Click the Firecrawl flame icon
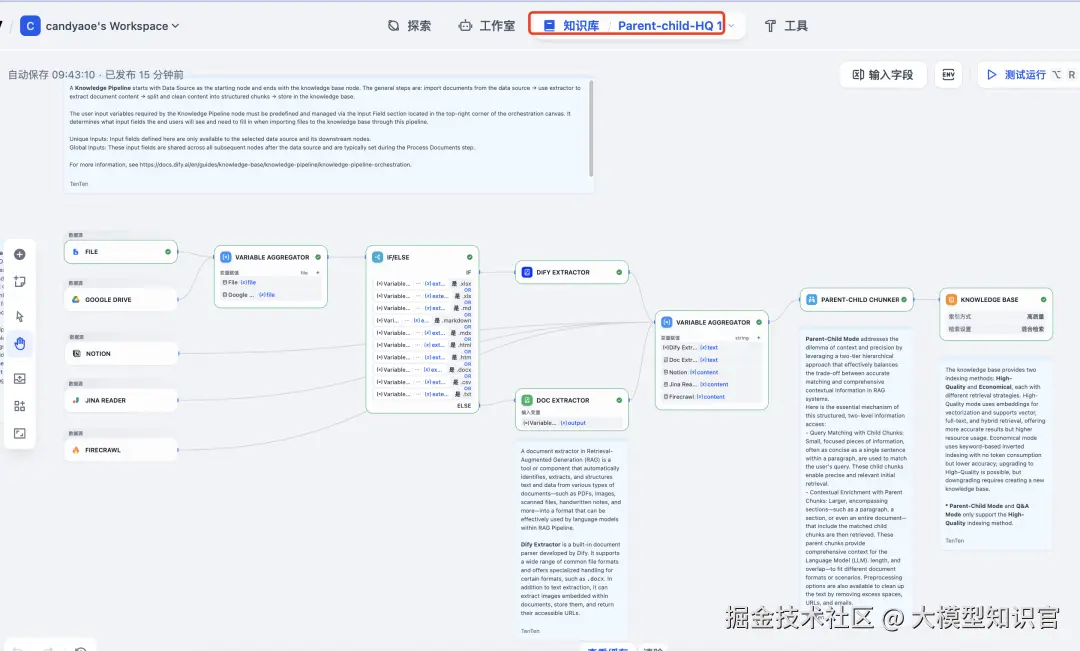The image size is (1080, 651). tap(76, 450)
